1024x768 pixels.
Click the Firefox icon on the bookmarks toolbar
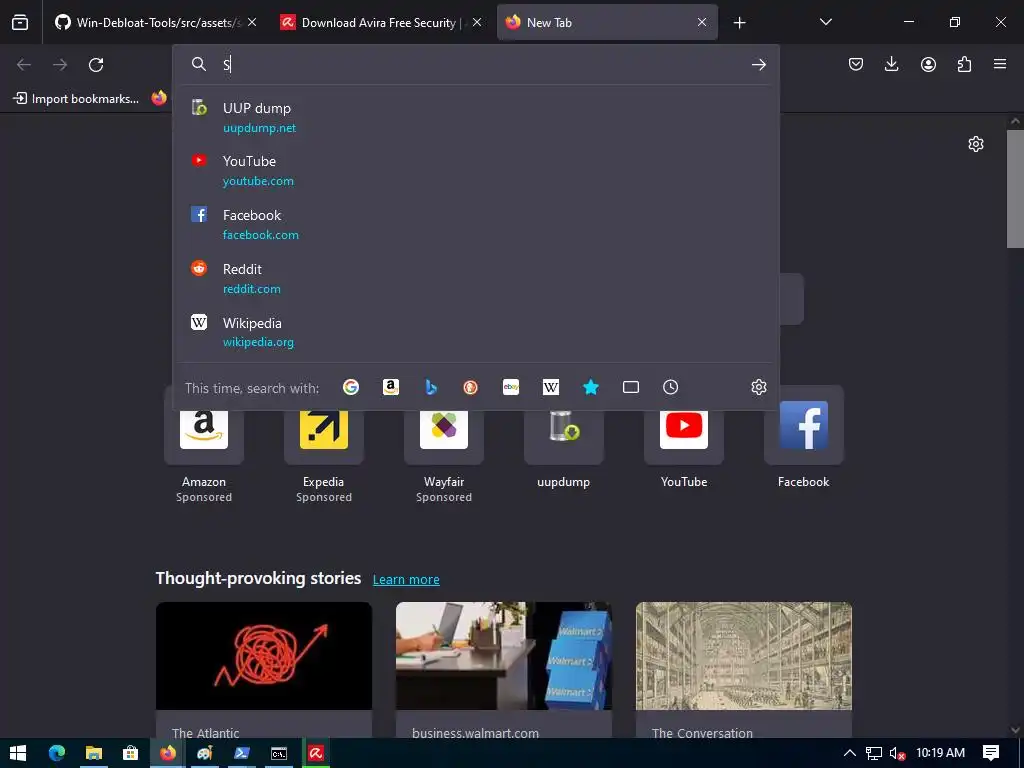[159, 98]
